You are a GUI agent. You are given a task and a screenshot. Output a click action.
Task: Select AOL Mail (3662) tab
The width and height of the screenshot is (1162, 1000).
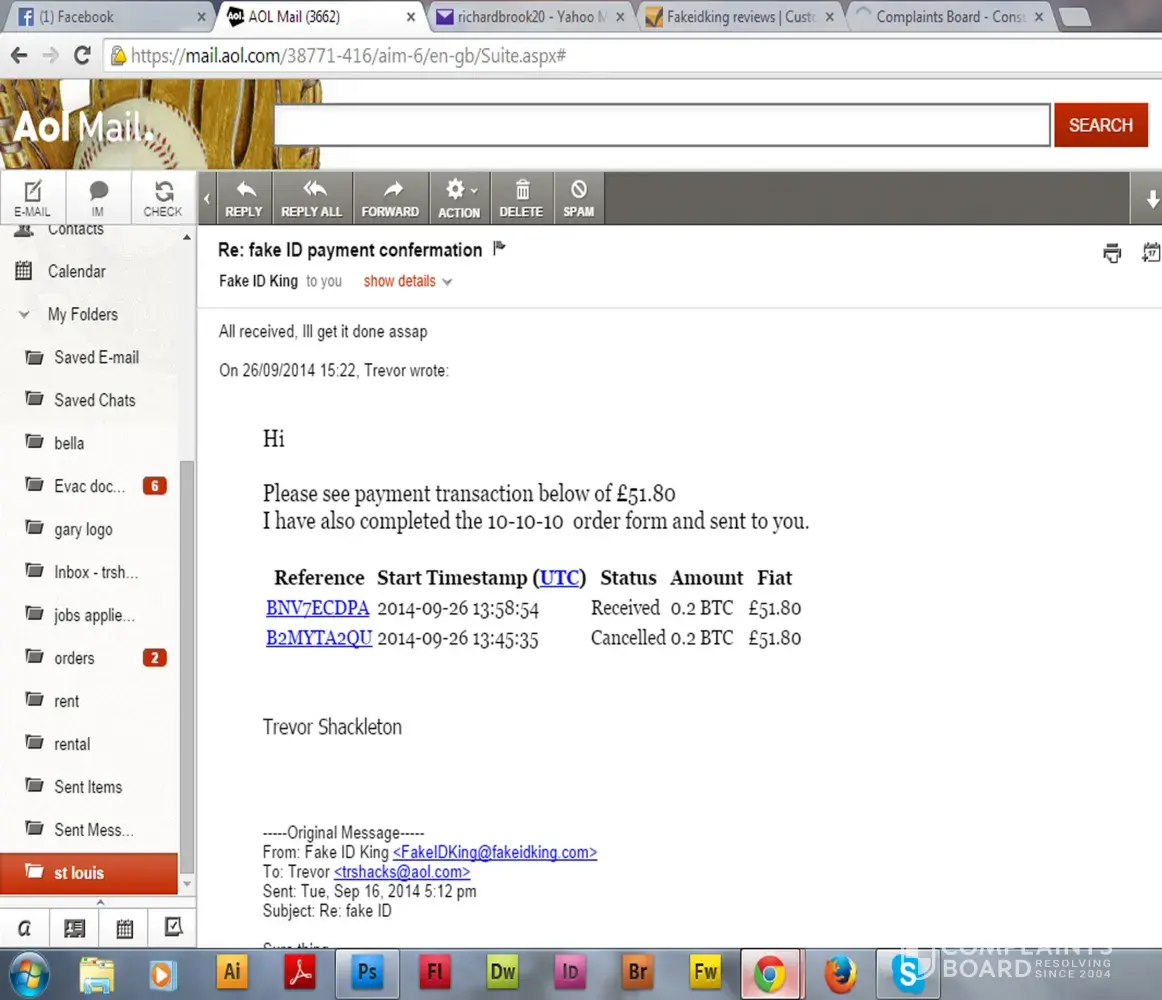tap(320, 17)
